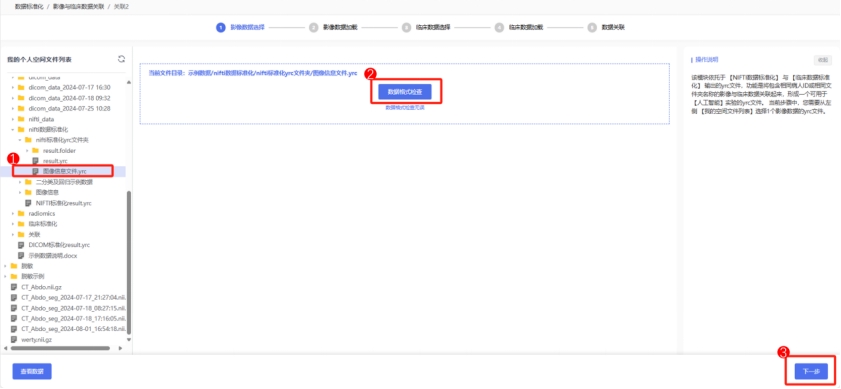Click the 数据格式检查 button
Viewport: 841px width, 389px height.
tap(405, 92)
